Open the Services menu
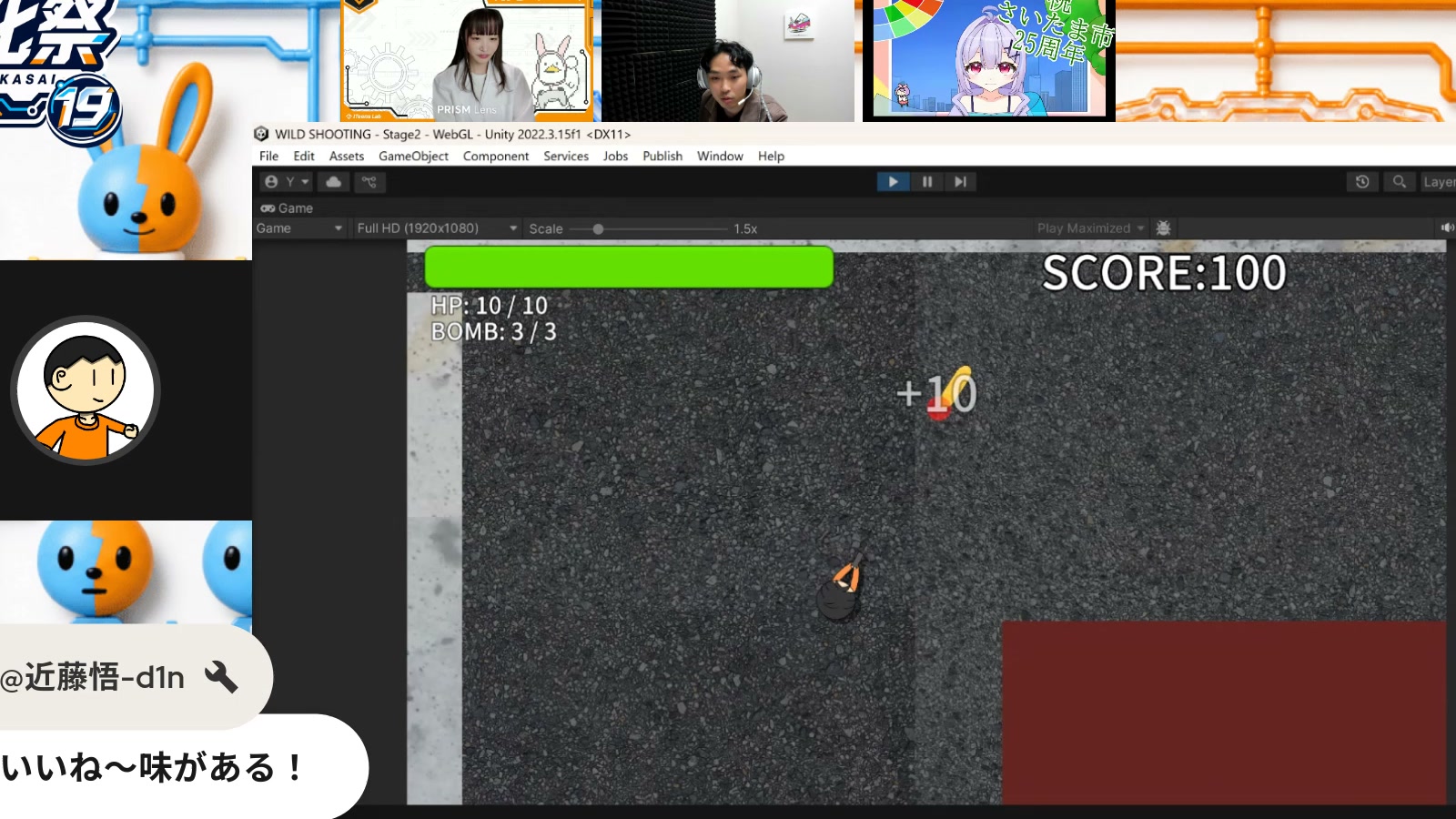The height and width of the screenshot is (819, 1456). (566, 157)
